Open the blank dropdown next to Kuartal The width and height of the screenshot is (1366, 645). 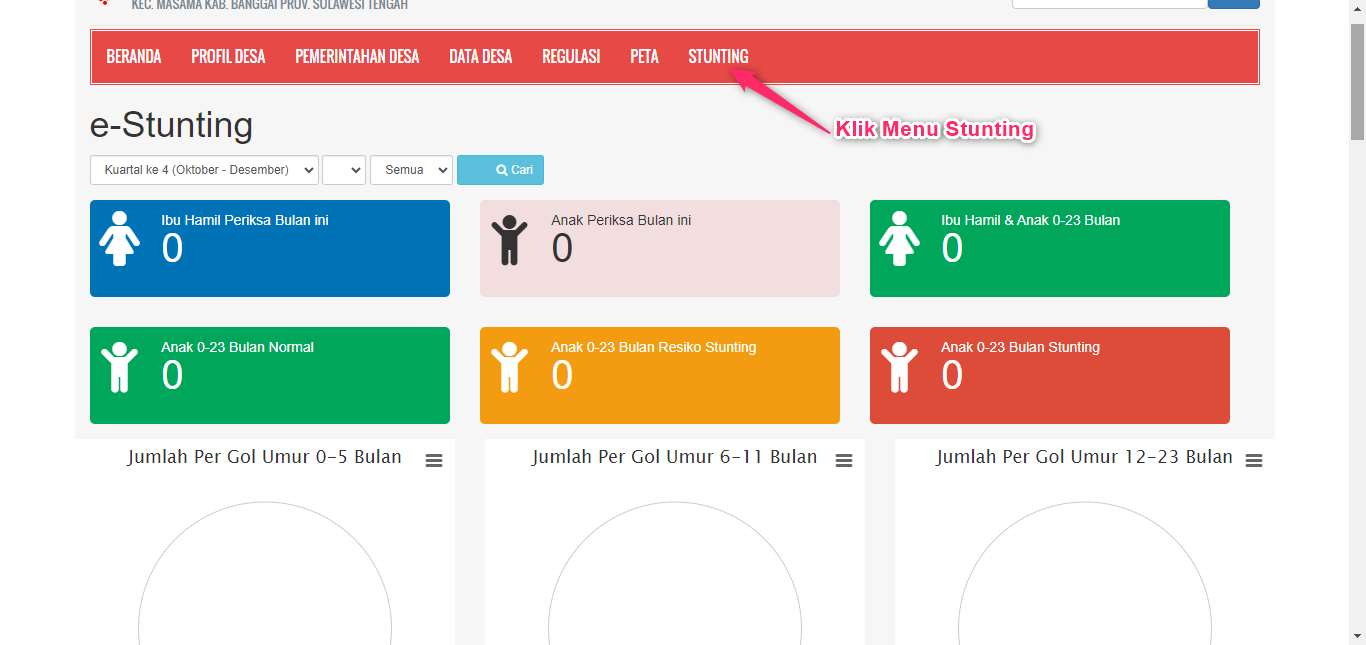(344, 170)
